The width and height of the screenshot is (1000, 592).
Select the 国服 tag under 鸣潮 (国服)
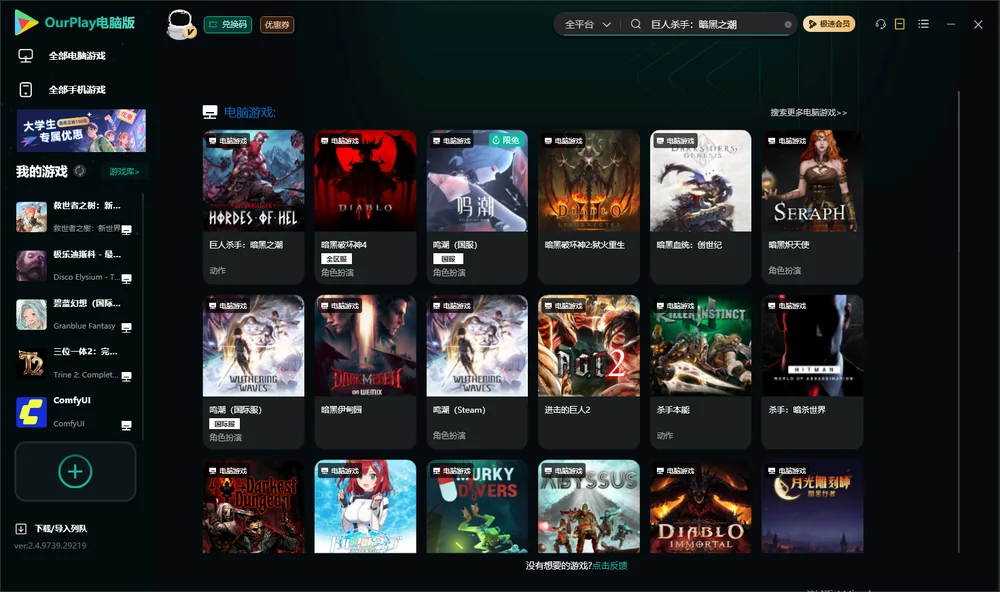tap(448, 258)
